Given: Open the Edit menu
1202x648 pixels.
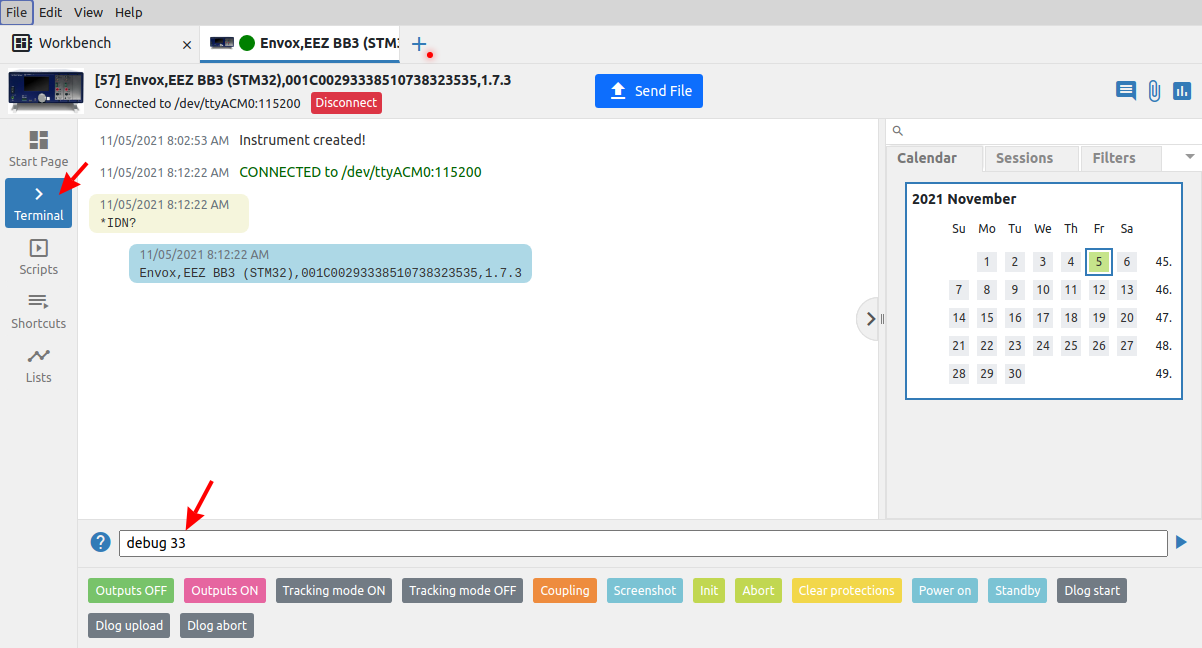Looking at the screenshot, I should [x=50, y=12].
